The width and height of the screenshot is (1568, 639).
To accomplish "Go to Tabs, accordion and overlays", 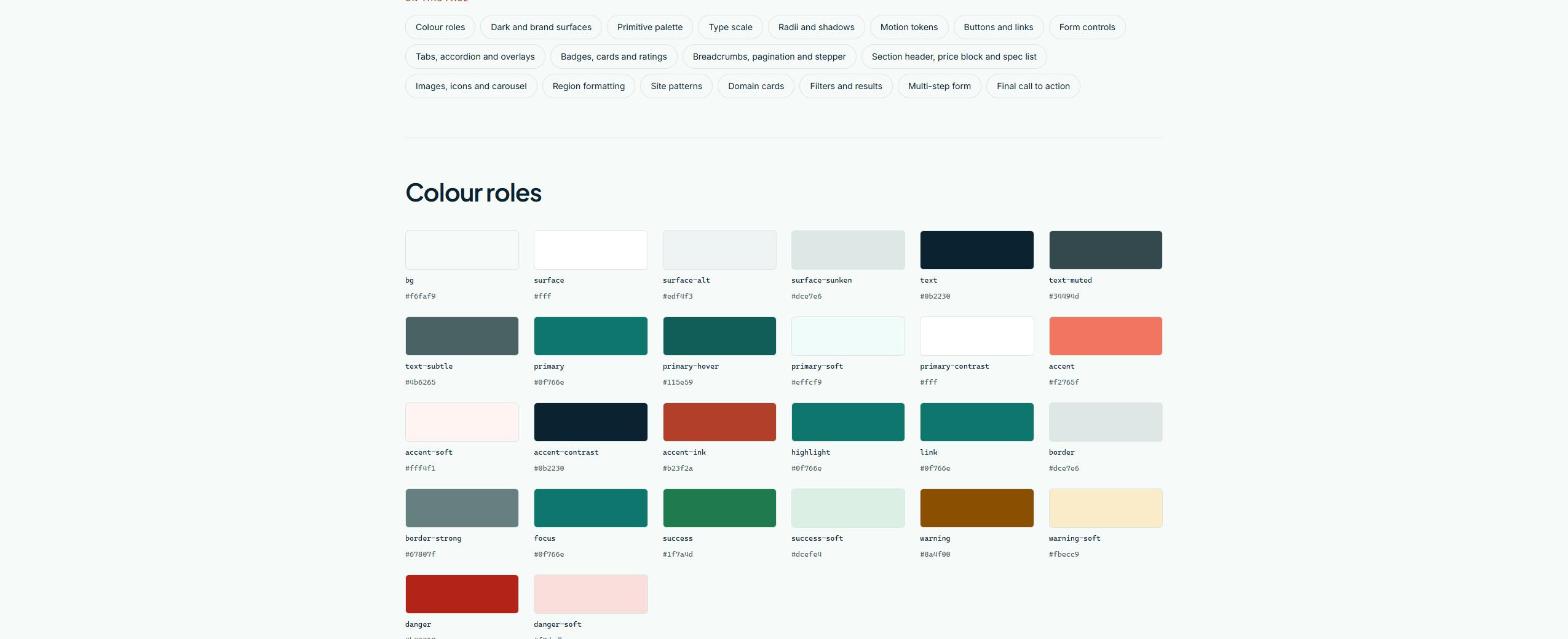I will (x=475, y=57).
